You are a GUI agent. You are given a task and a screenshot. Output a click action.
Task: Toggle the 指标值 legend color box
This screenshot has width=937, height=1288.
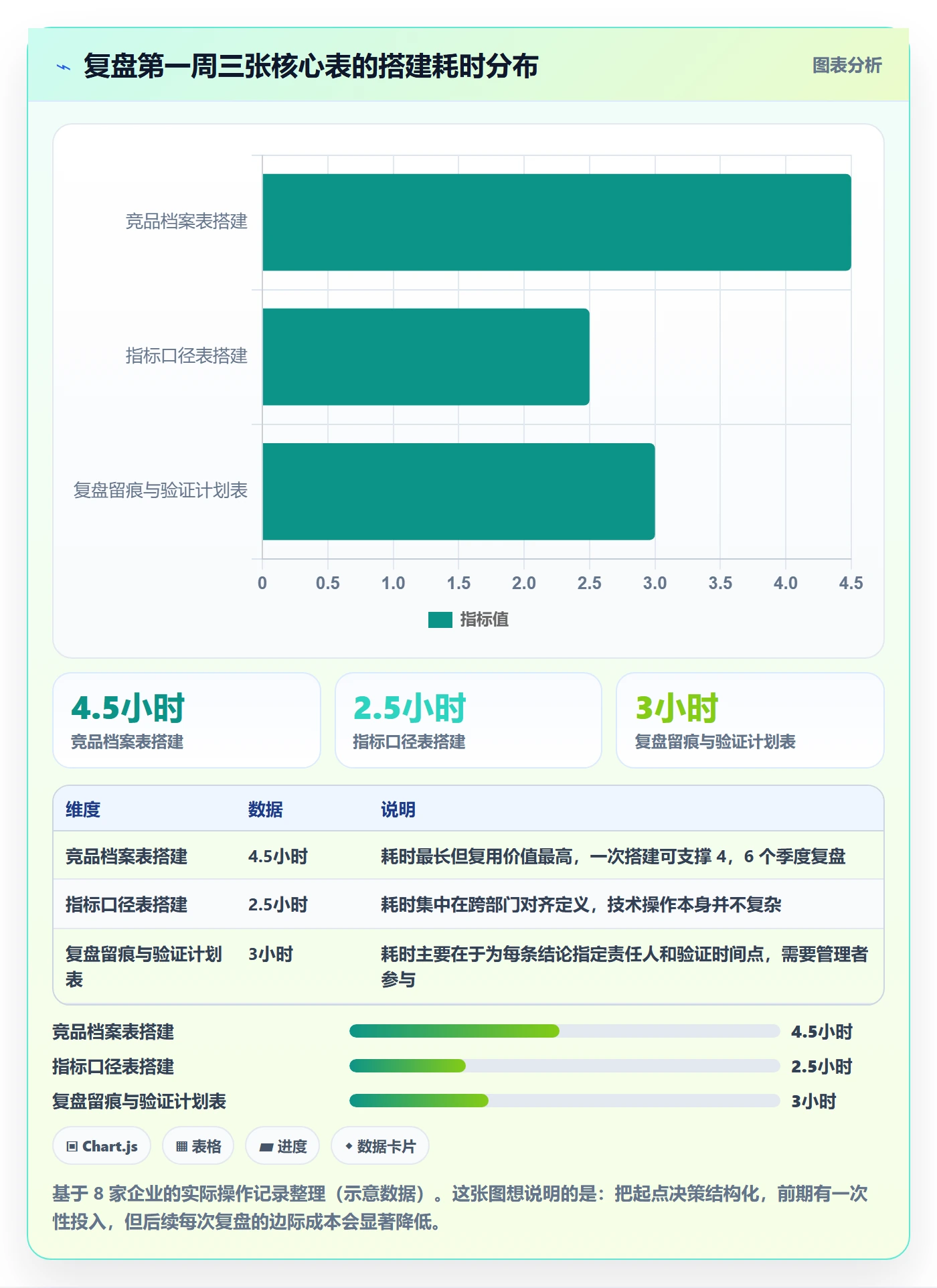point(440,620)
